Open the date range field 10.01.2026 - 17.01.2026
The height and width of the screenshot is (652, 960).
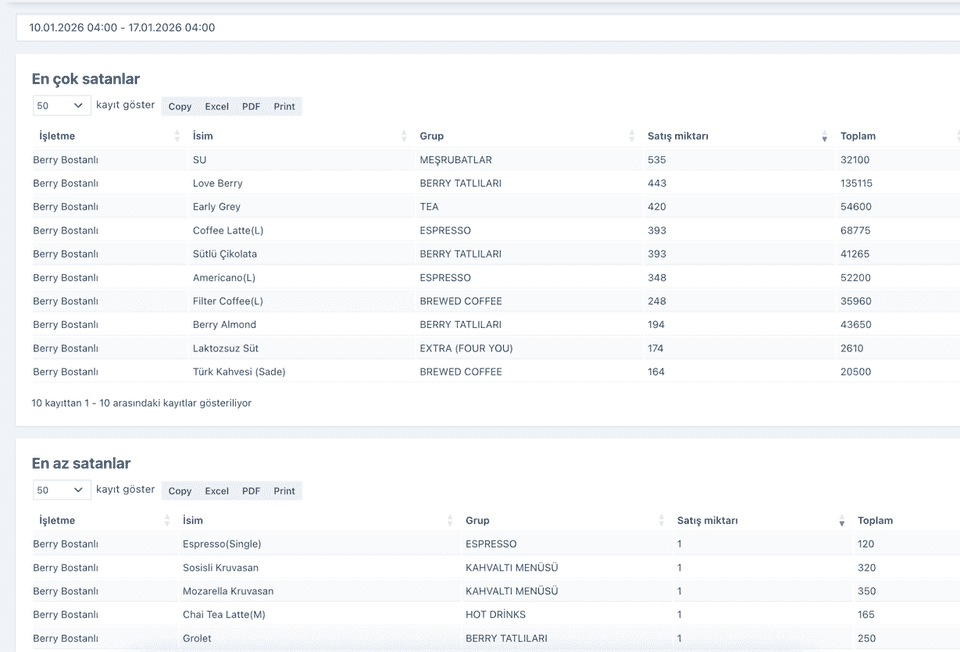coord(488,28)
